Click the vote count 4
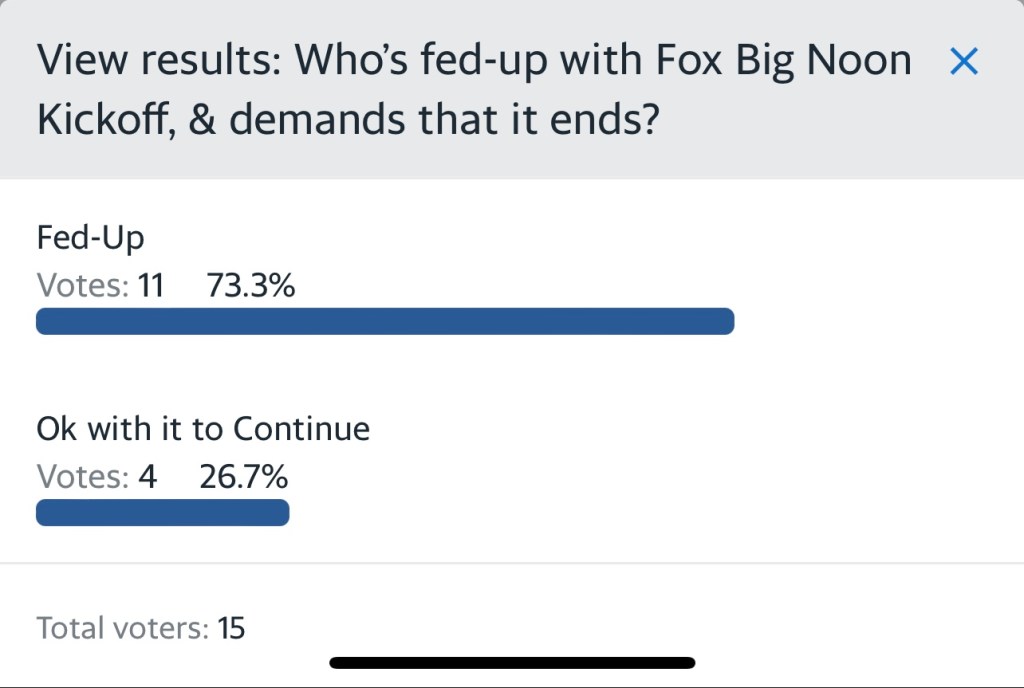Viewport: 1024px width, 688px height. click(148, 477)
